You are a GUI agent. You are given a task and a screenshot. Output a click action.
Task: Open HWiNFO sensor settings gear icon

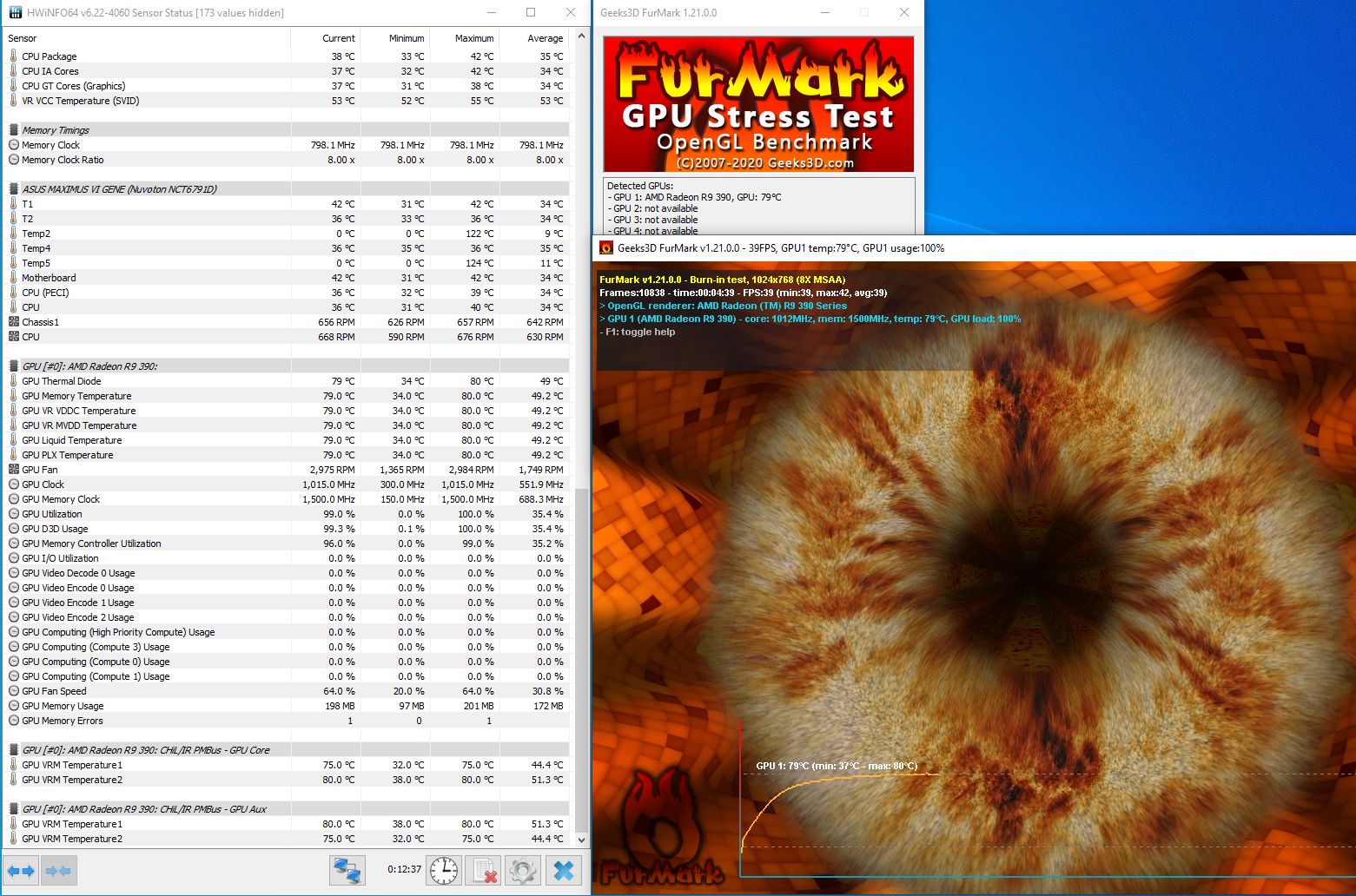523,870
